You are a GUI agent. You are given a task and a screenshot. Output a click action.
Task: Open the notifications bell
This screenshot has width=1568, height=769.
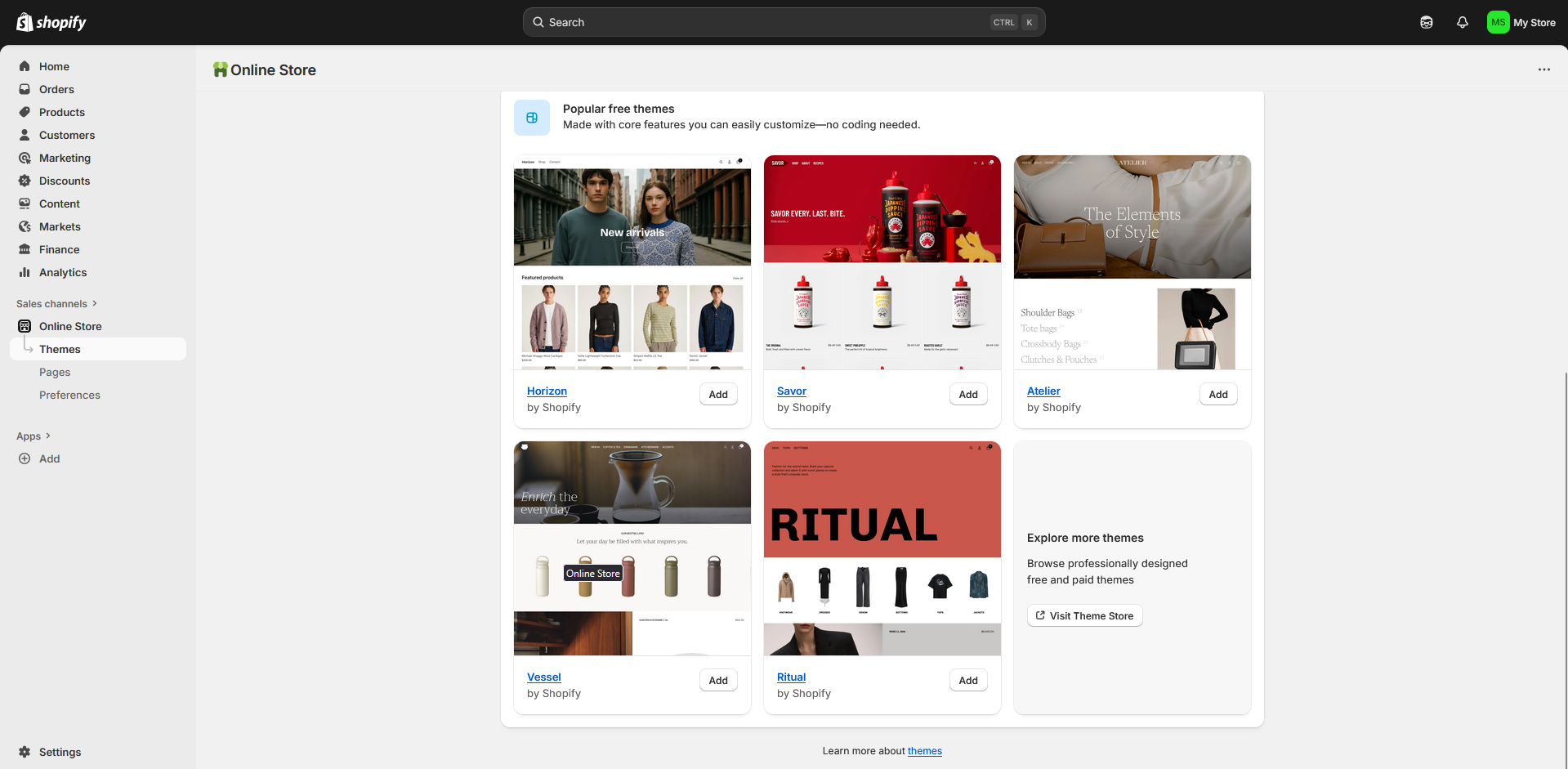pos(1463,22)
